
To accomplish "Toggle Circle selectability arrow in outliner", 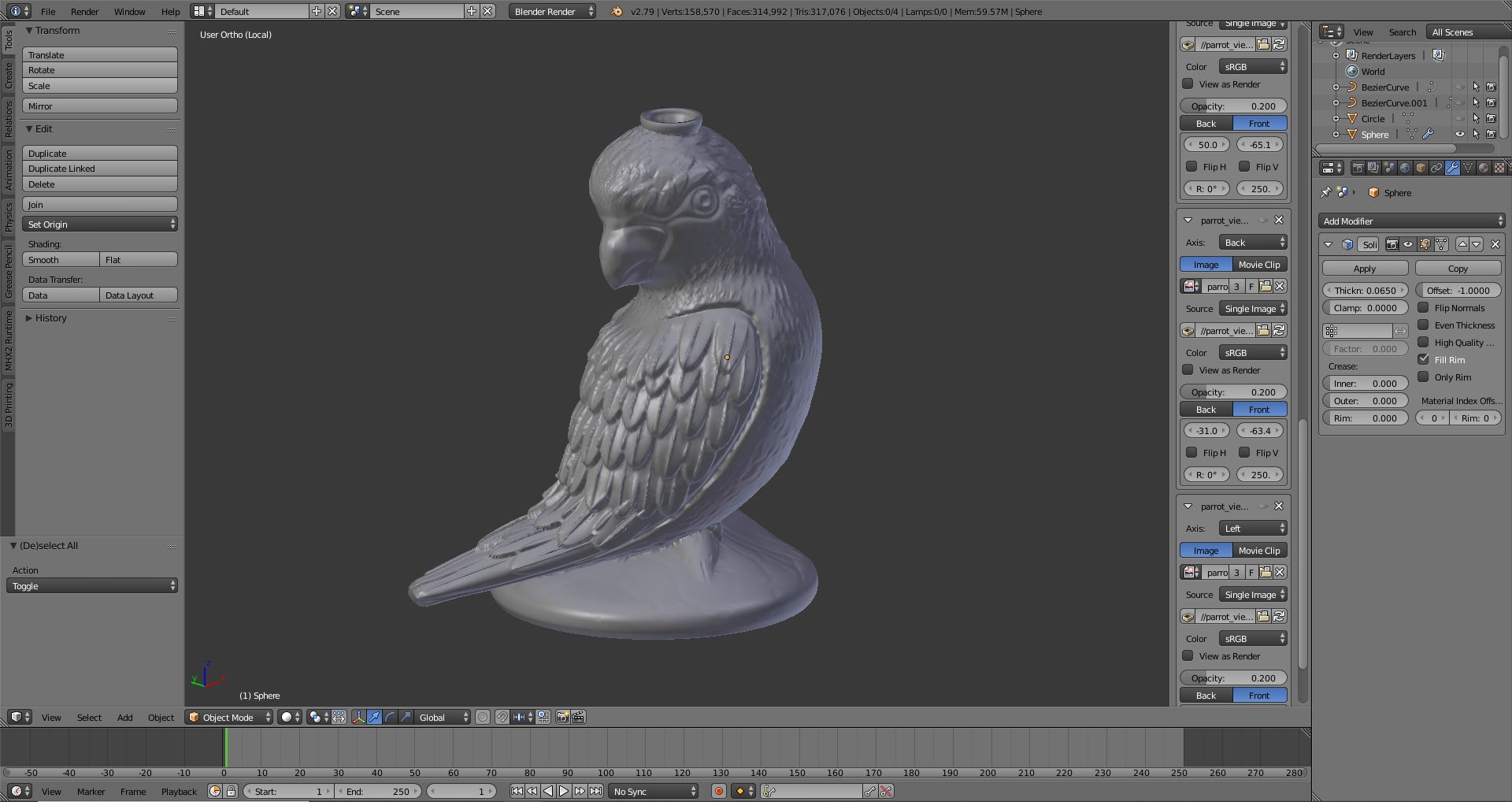I will click(1476, 118).
